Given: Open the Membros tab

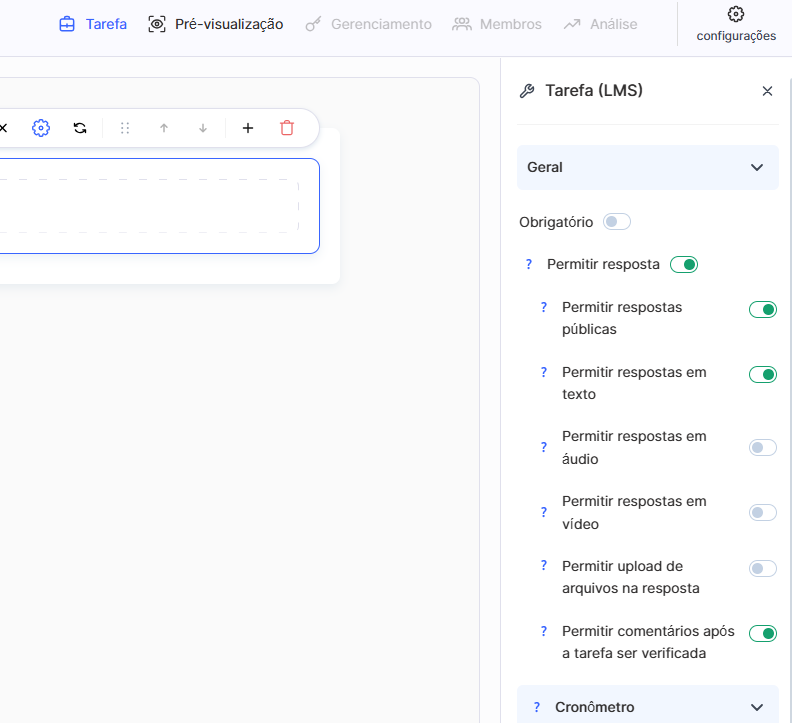Looking at the screenshot, I should coord(497,24).
